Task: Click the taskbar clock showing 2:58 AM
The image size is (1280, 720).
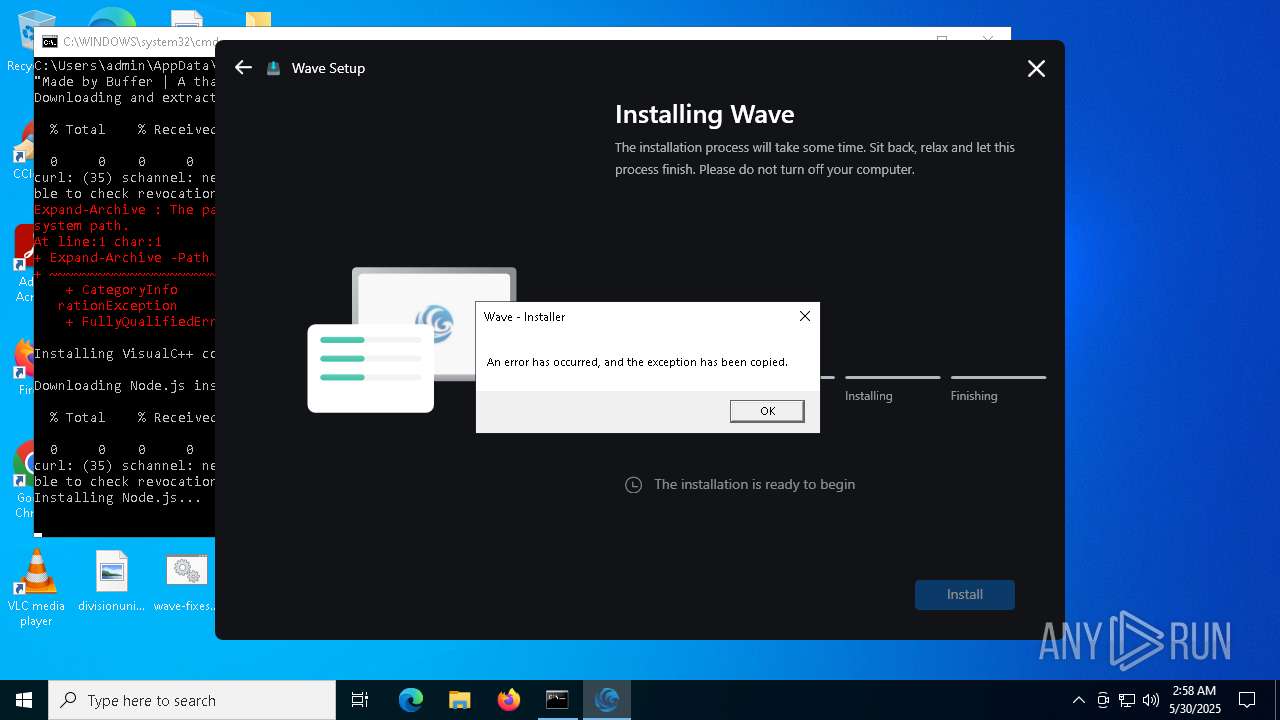Action: 1196,700
